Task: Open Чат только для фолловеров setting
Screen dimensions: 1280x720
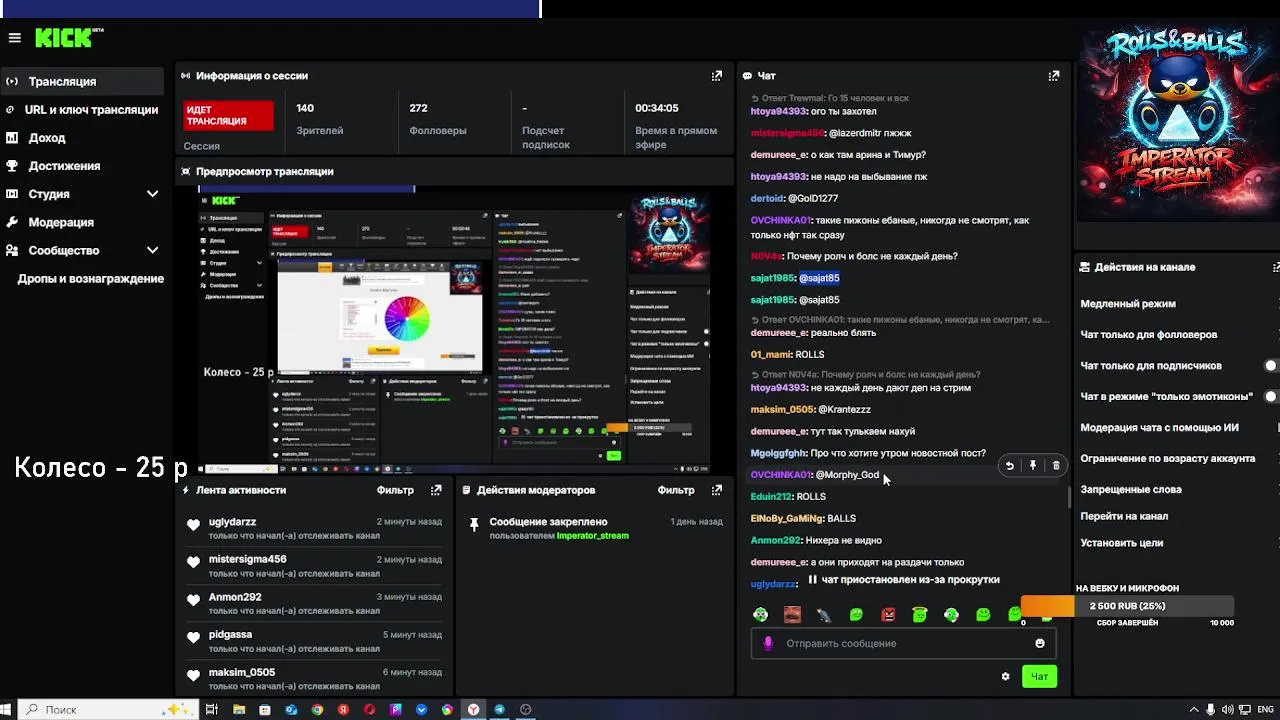Action: pos(1148,334)
